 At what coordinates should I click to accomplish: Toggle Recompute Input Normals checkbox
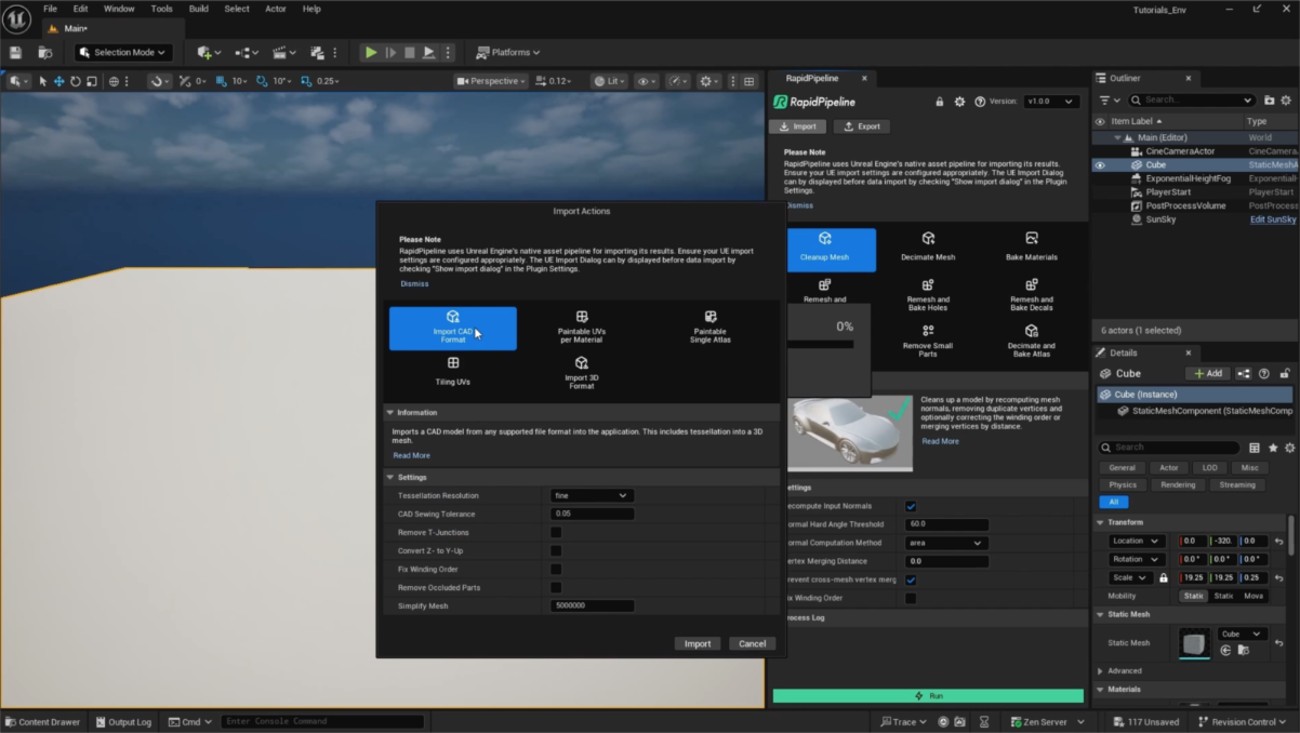click(x=911, y=506)
